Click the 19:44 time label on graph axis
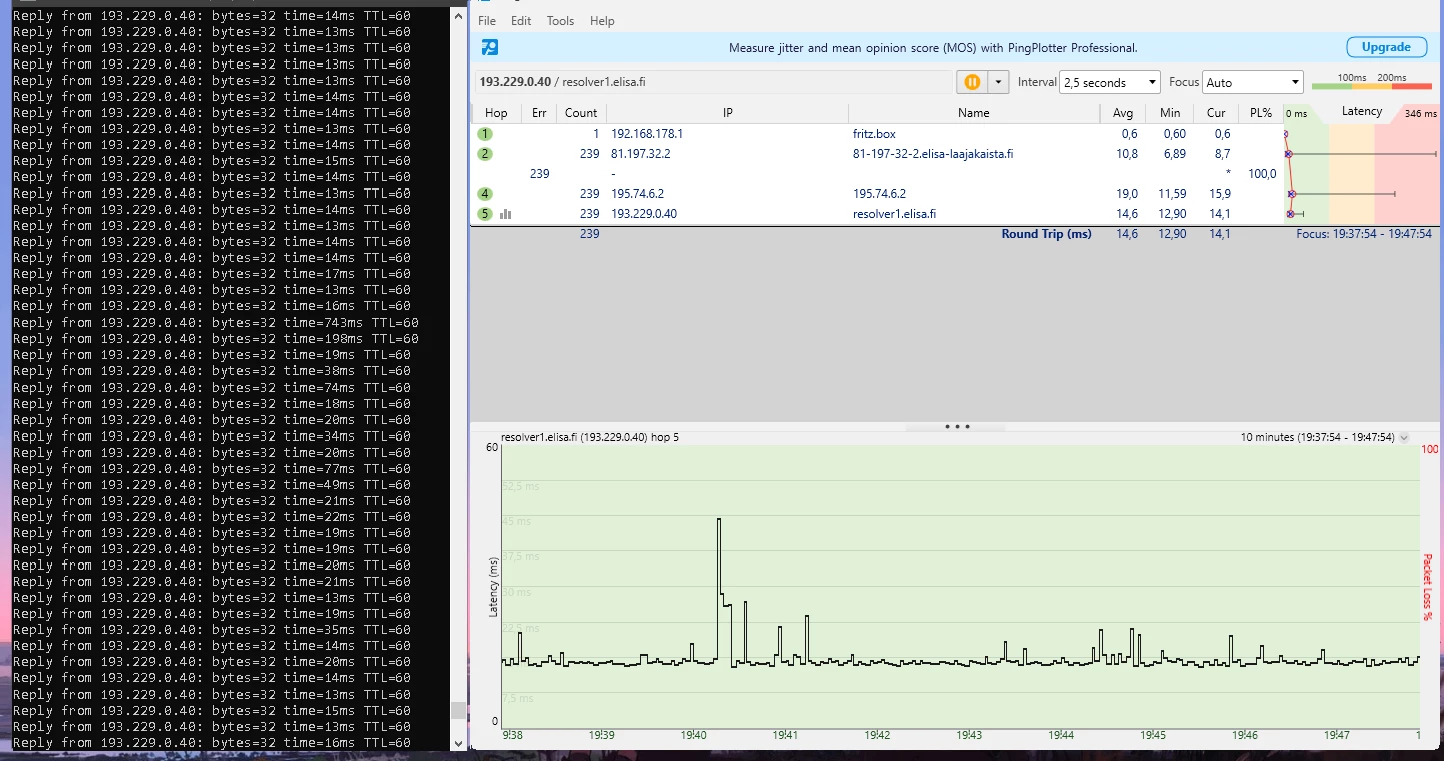The image size is (1444, 761). [1061, 735]
